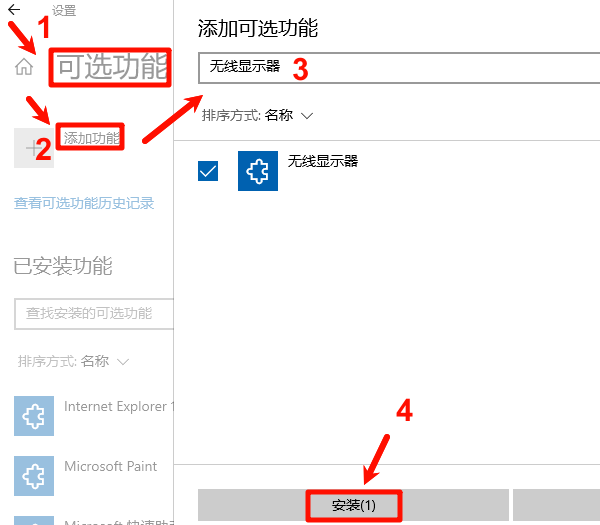Click 无线显示器 puzzle piece icon

point(258,171)
